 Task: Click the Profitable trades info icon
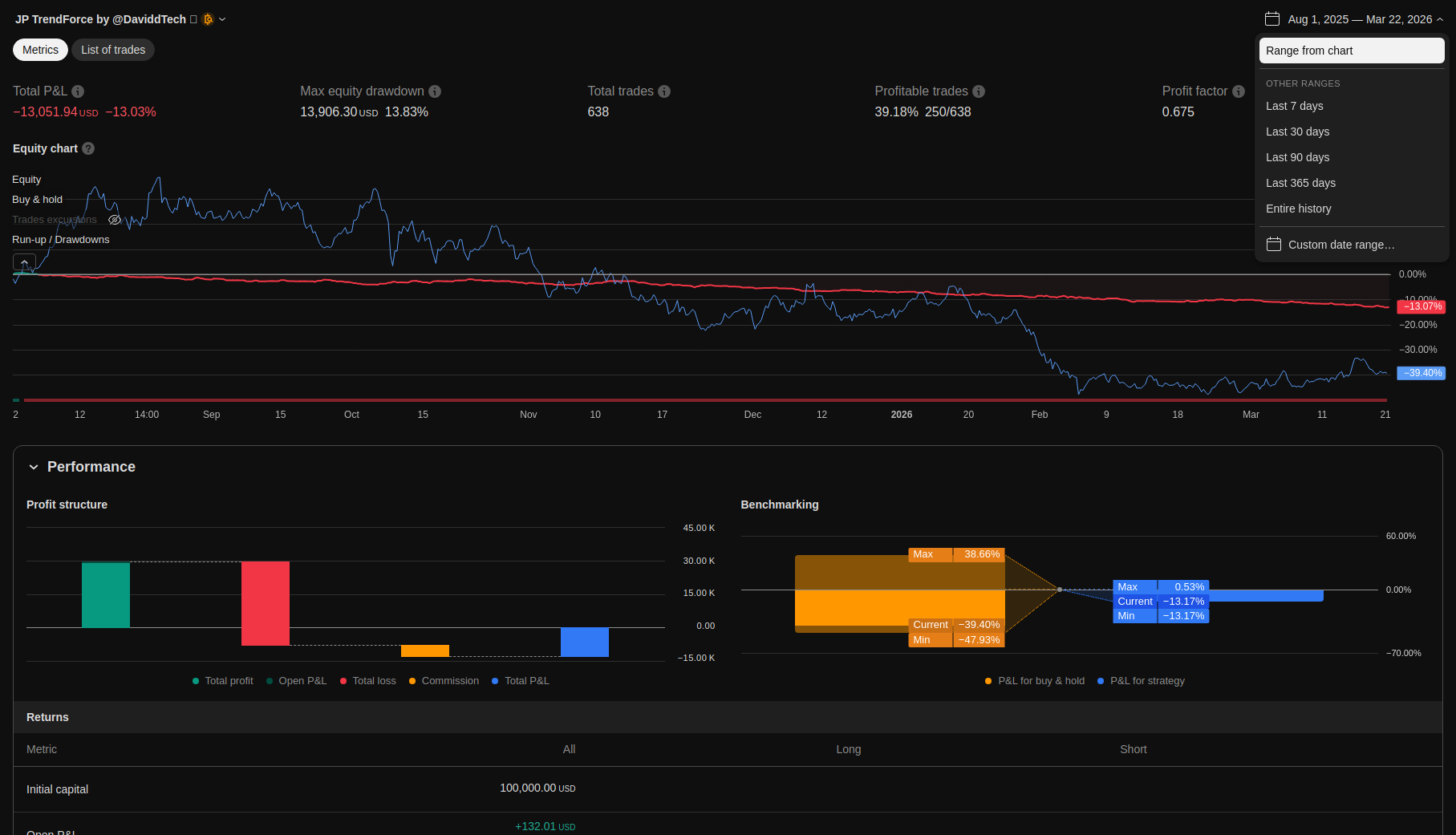tap(979, 91)
